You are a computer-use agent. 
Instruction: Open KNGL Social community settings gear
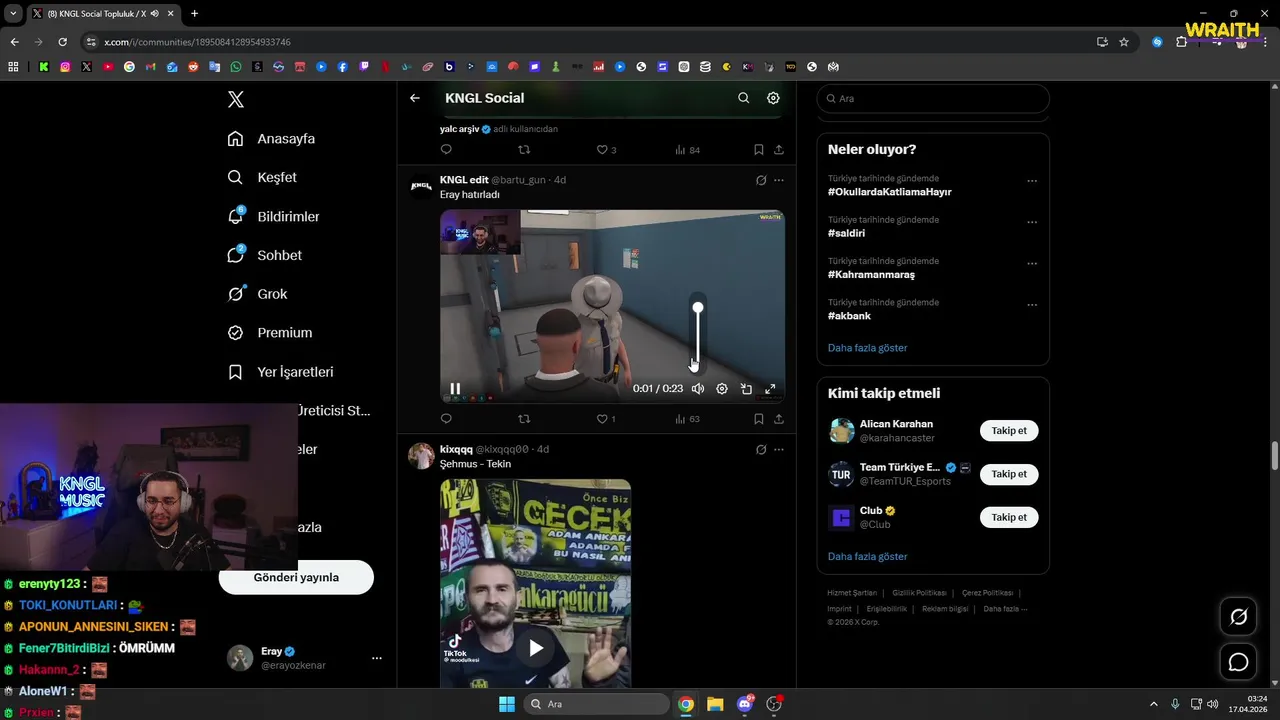[x=773, y=98]
